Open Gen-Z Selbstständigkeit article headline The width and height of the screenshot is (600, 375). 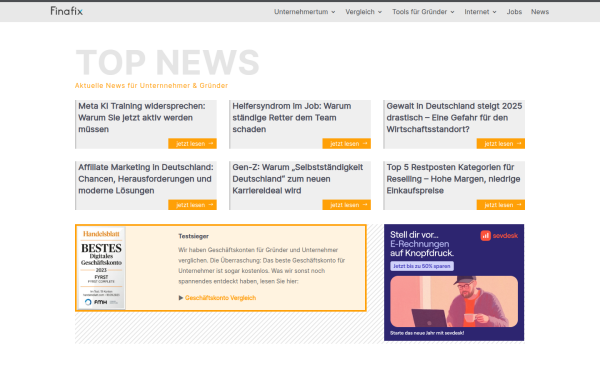pyautogui.click(x=298, y=179)
